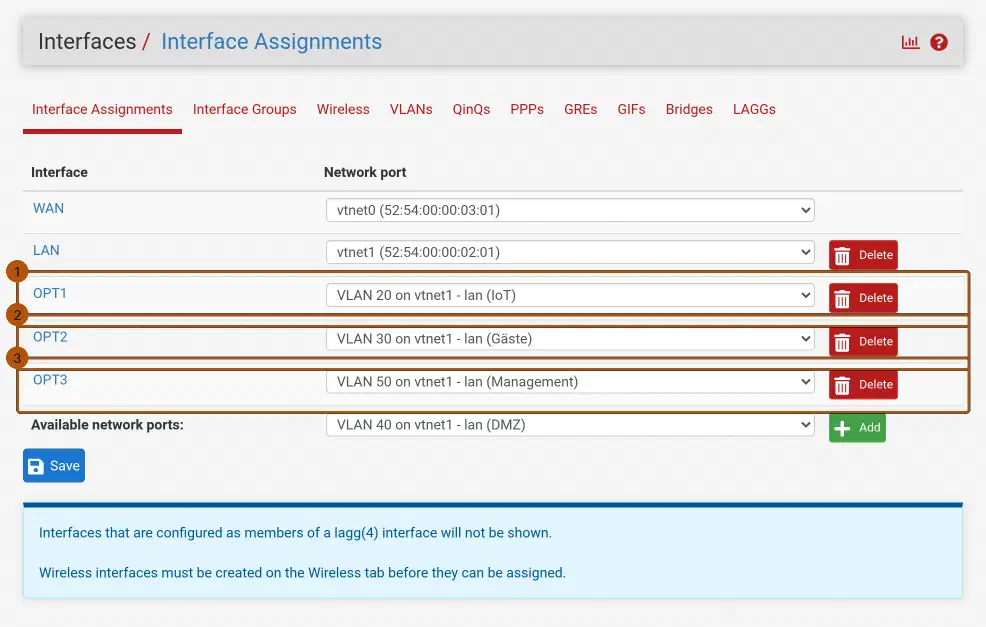Delete the LAN interface assignment
This screenshot has width=986, height=627.
click(x=863, y=255)
